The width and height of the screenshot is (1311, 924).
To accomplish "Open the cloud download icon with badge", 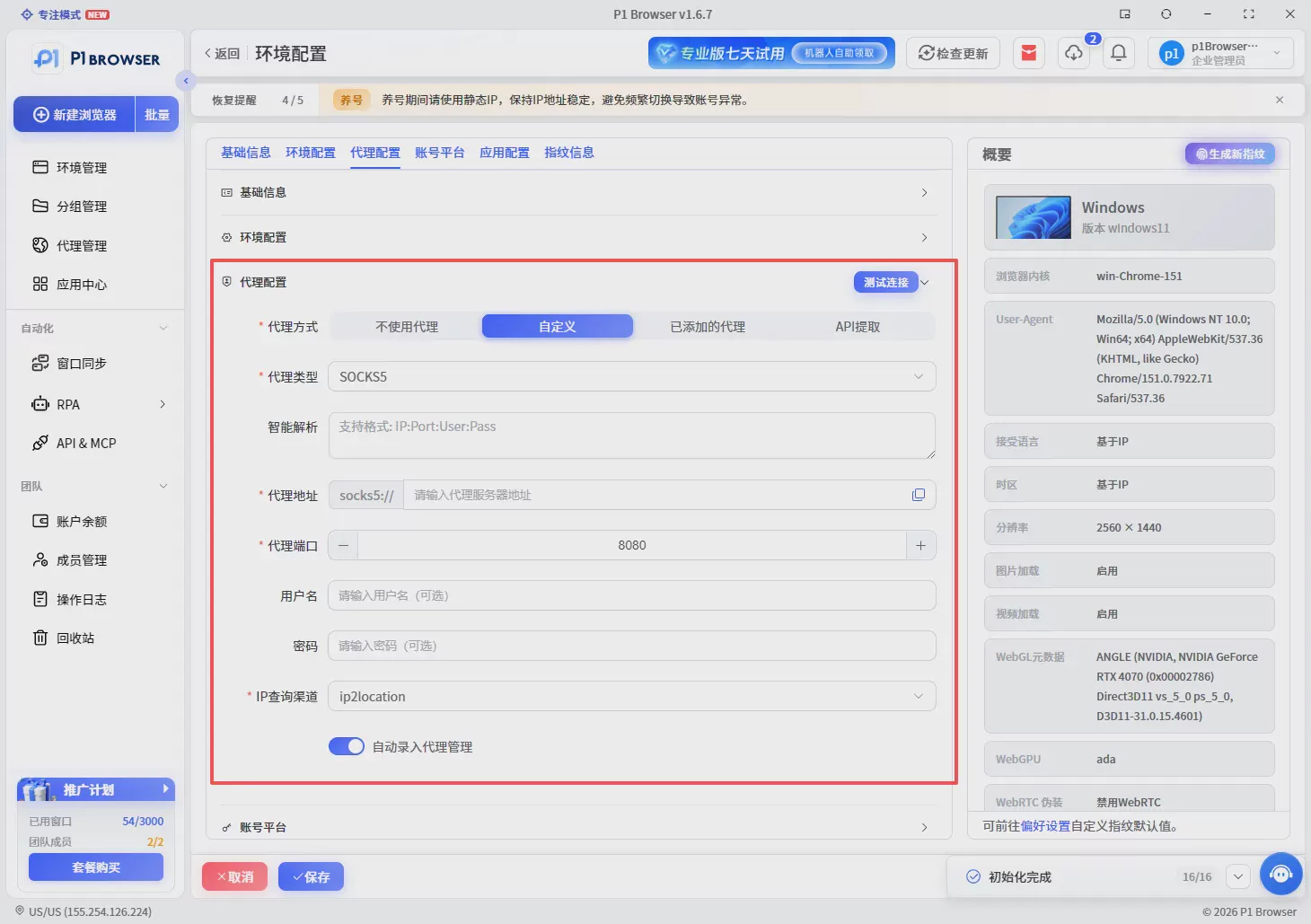I will click(x=1074, y=53).
